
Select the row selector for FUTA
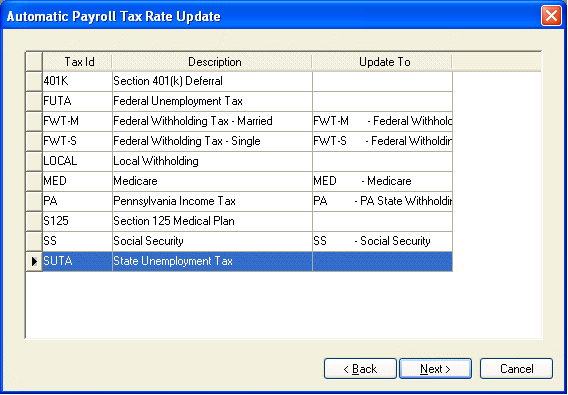tap(34, 101)
